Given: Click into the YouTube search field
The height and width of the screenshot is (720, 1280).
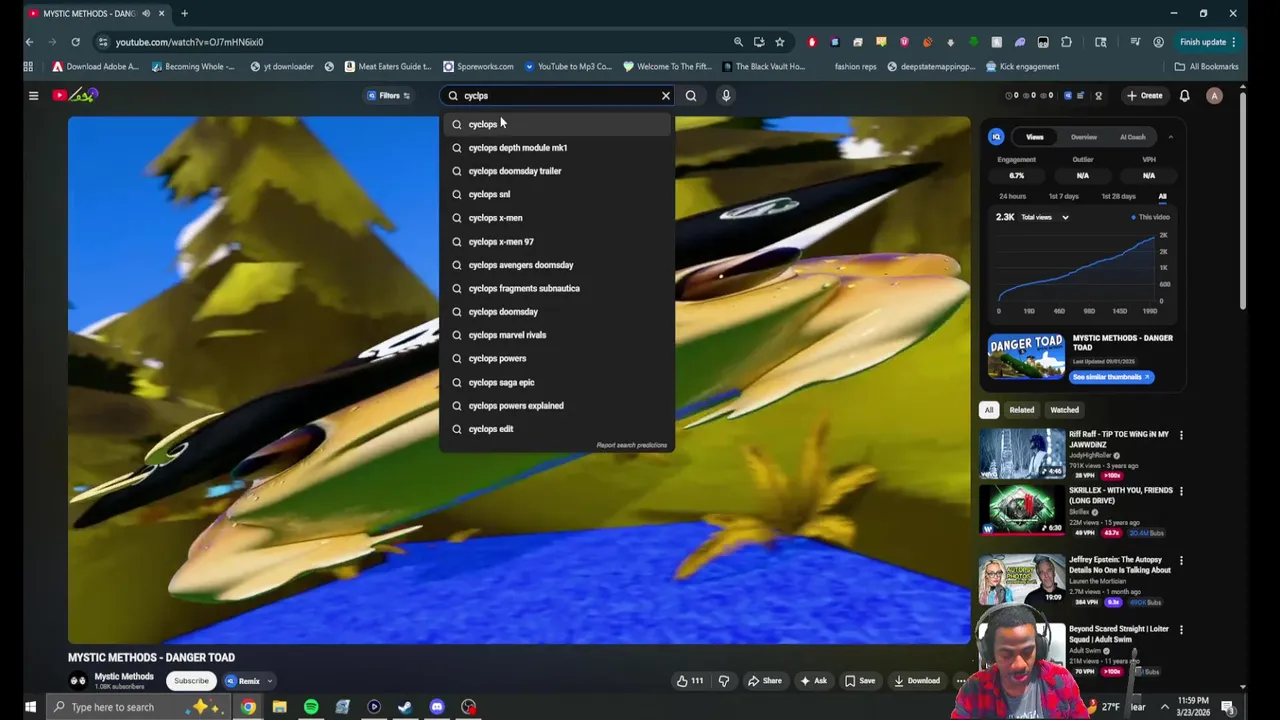Looking at the screenshot, I should click(557, 96).
